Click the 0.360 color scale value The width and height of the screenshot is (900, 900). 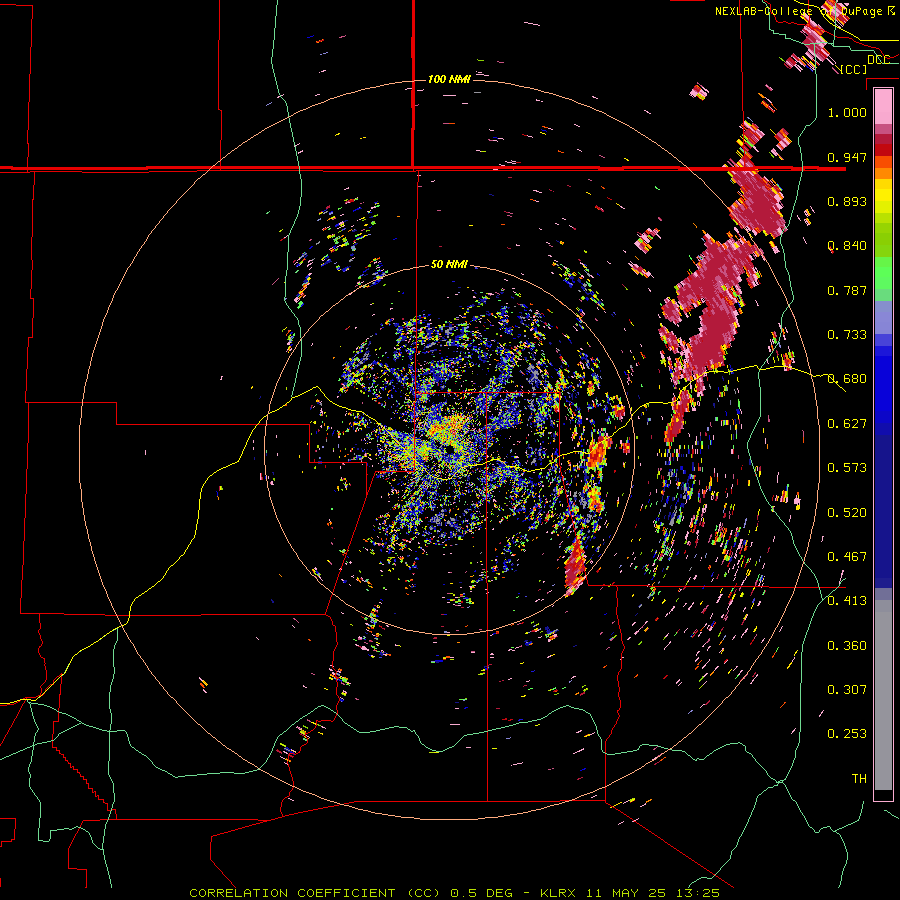coord(847,646)
